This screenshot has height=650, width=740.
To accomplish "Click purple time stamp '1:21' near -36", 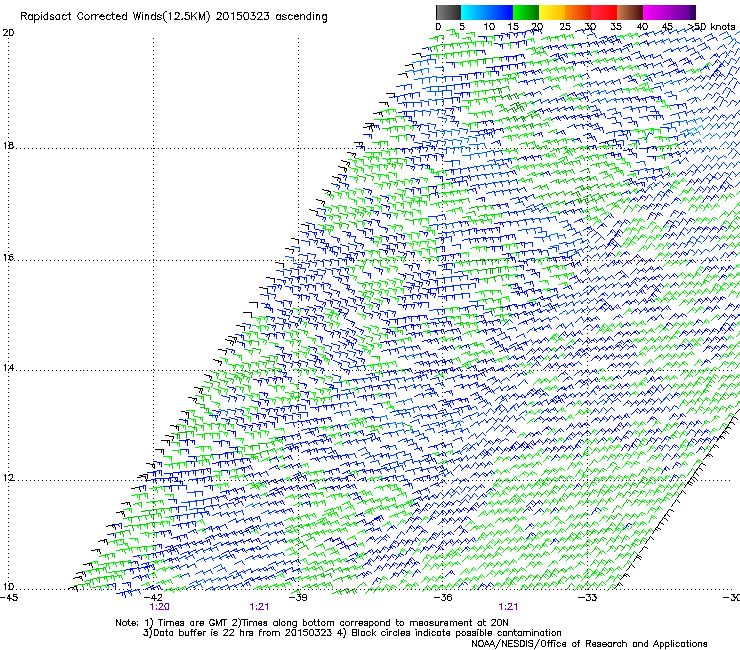I will pyautogui.click(x=508, y=607).
